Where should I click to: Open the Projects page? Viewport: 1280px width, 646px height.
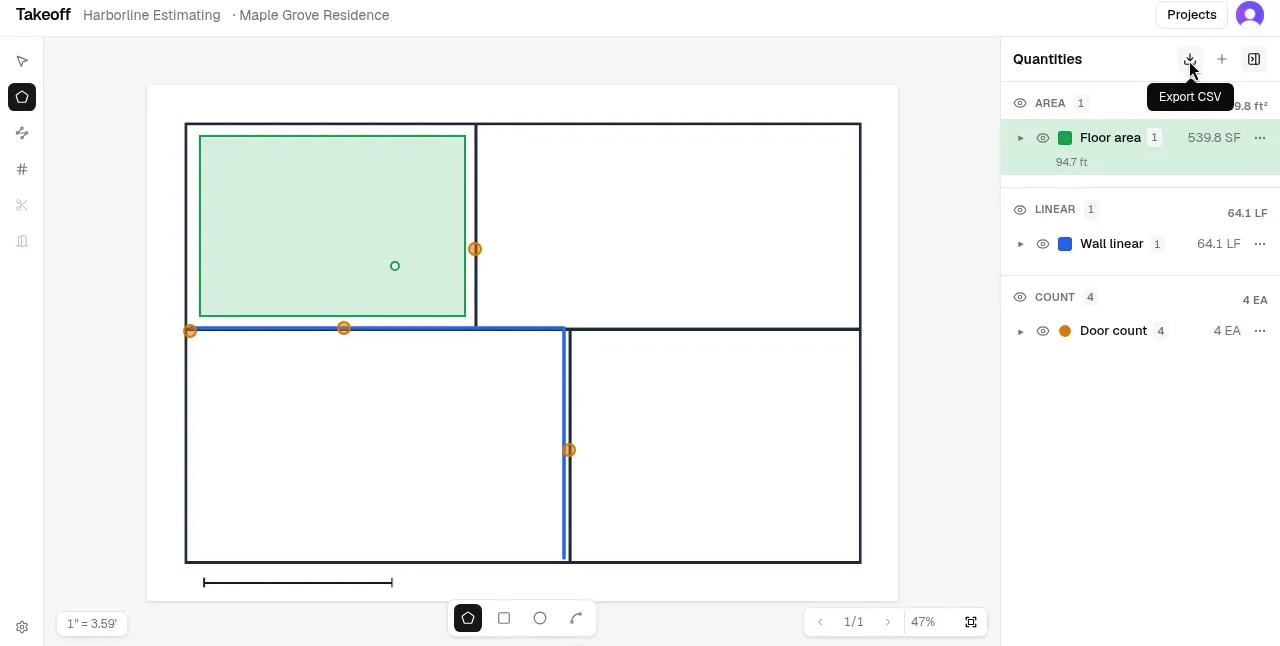(x=1191, y=15)
